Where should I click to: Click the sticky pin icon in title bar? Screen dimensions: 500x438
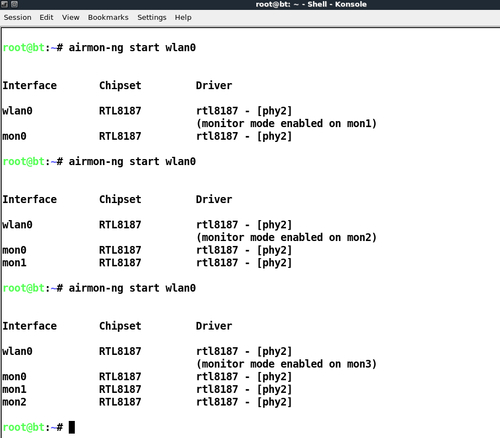pyautogui.click(x=14, y=4)
